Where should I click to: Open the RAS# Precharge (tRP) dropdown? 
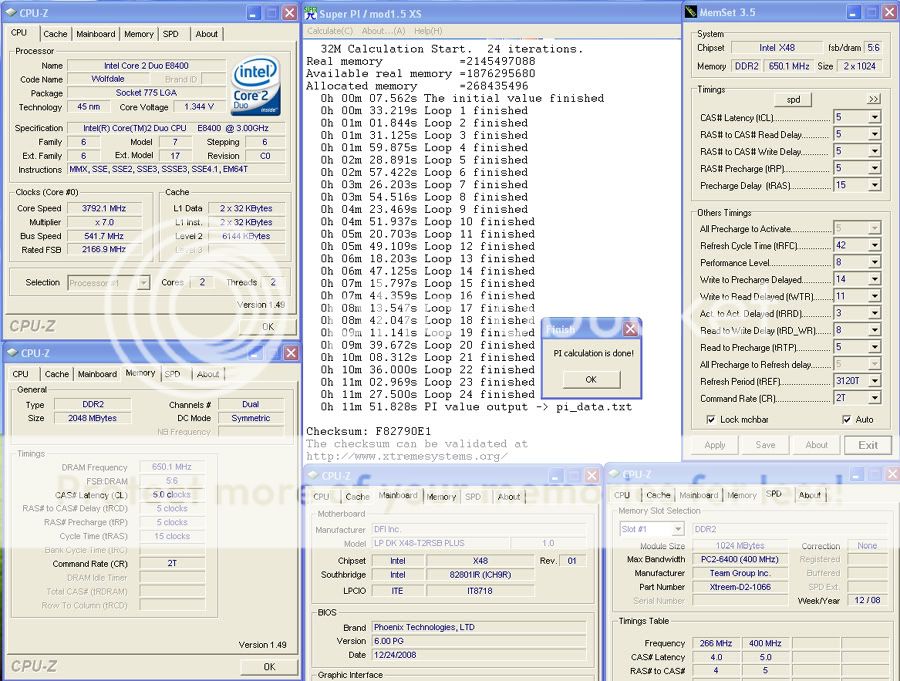pos(874,168)
